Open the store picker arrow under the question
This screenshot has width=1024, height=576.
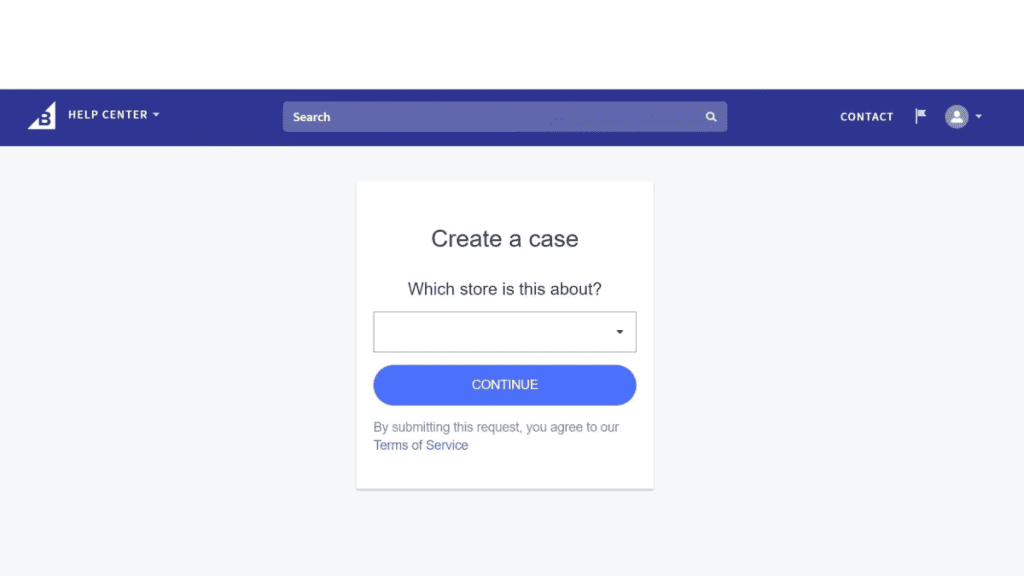620,331
